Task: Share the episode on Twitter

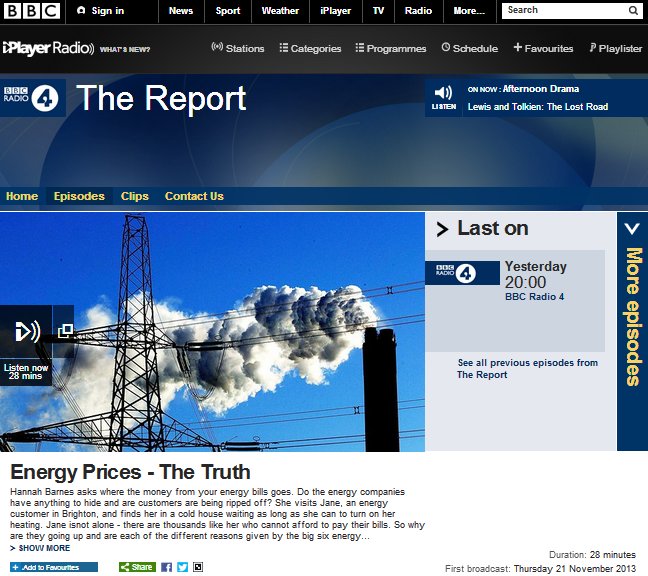Action: point(182,567)
